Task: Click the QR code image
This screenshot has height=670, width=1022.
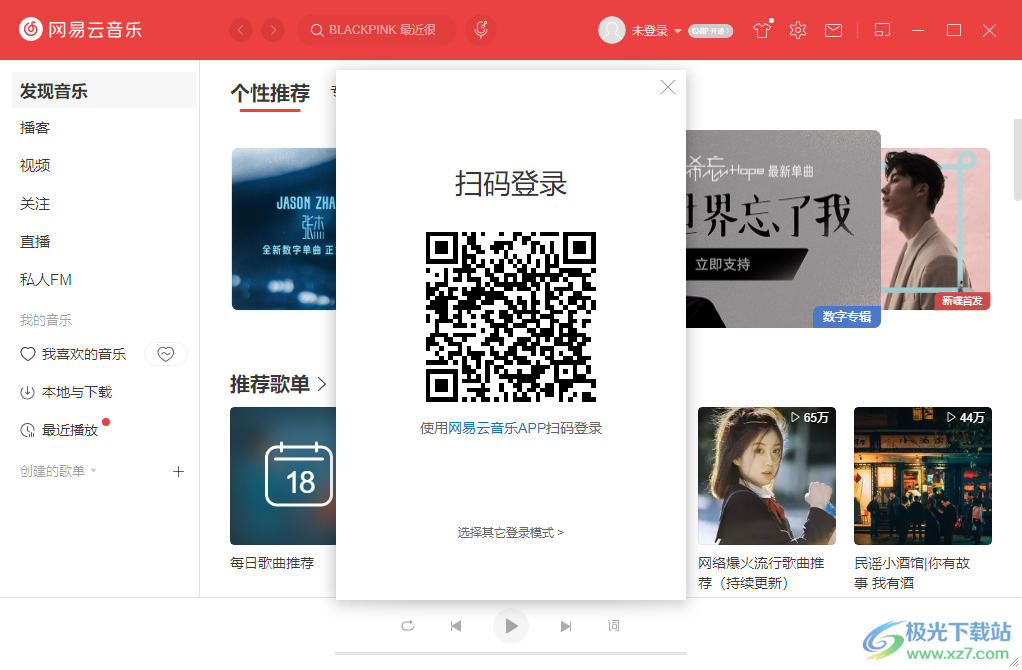Action: pos(511,317)
